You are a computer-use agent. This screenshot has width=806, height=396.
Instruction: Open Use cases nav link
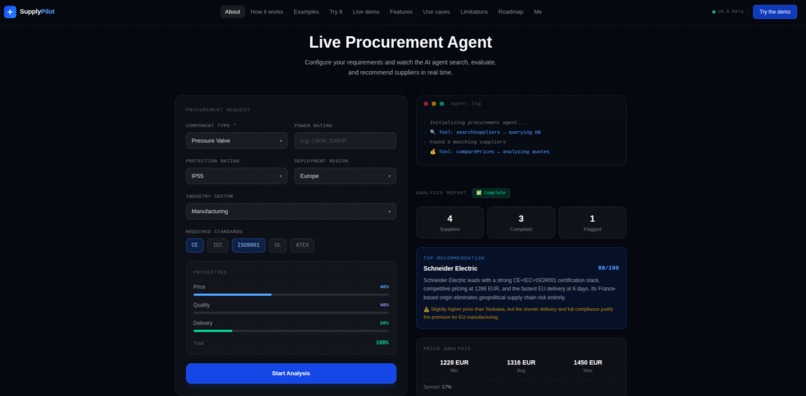(x=436, y=12)
